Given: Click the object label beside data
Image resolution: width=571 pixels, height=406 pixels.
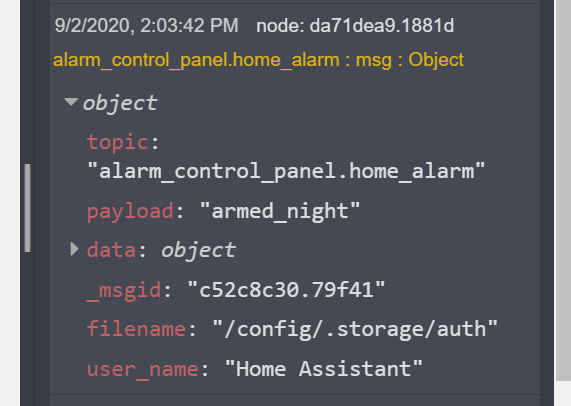Looking at the screenshot, I should point(198,251).
